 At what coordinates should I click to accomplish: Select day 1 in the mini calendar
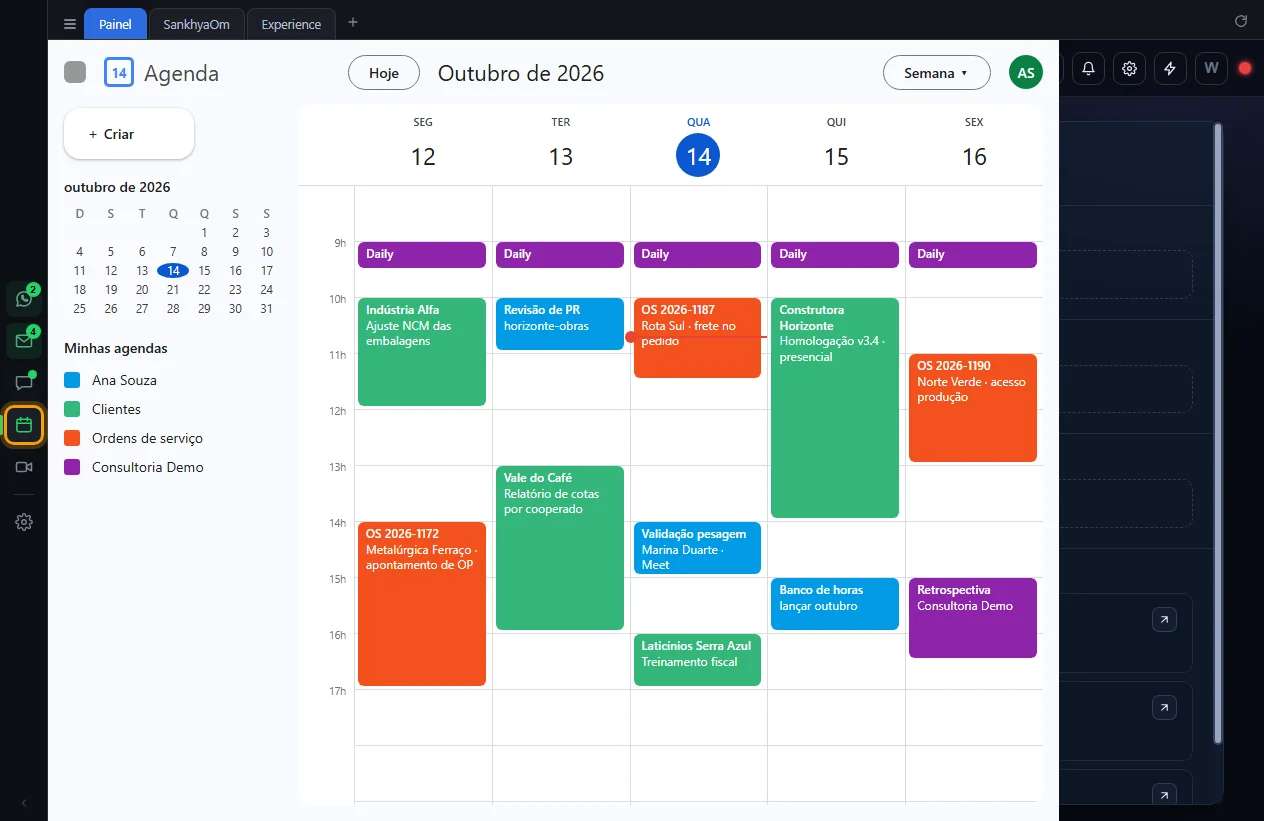click(204, 233)
